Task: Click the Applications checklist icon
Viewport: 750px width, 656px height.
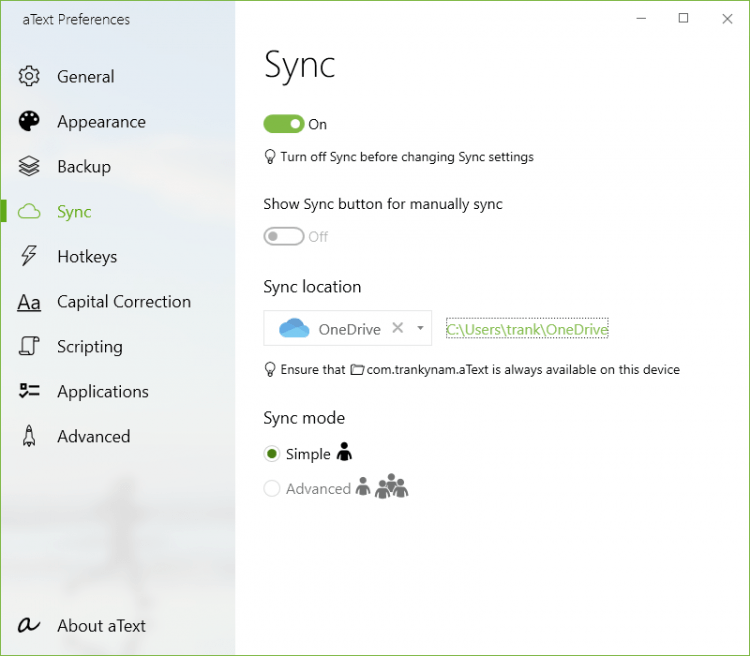Action: 29,392
